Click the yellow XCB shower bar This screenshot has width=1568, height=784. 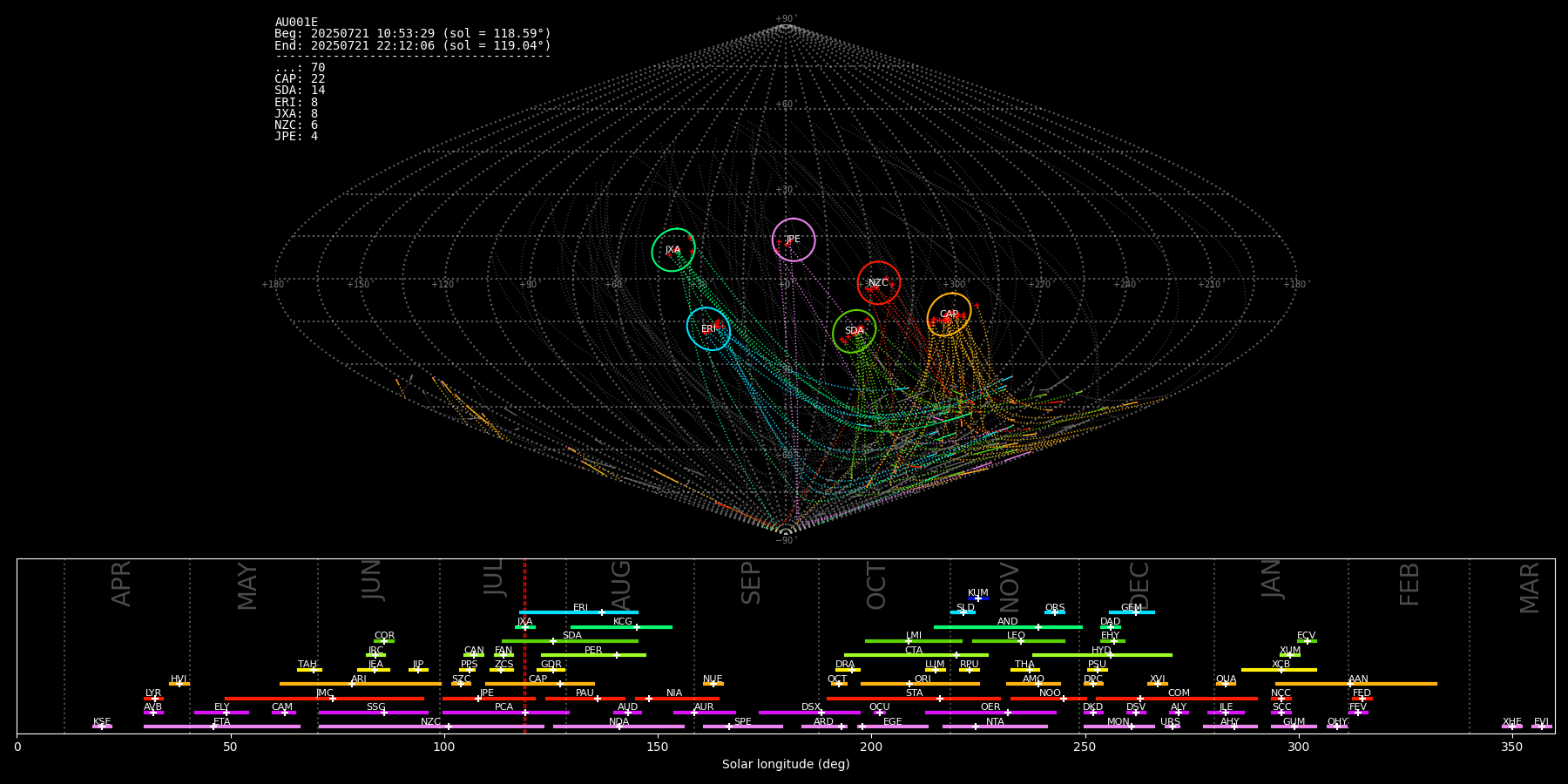pos(1279,669)
